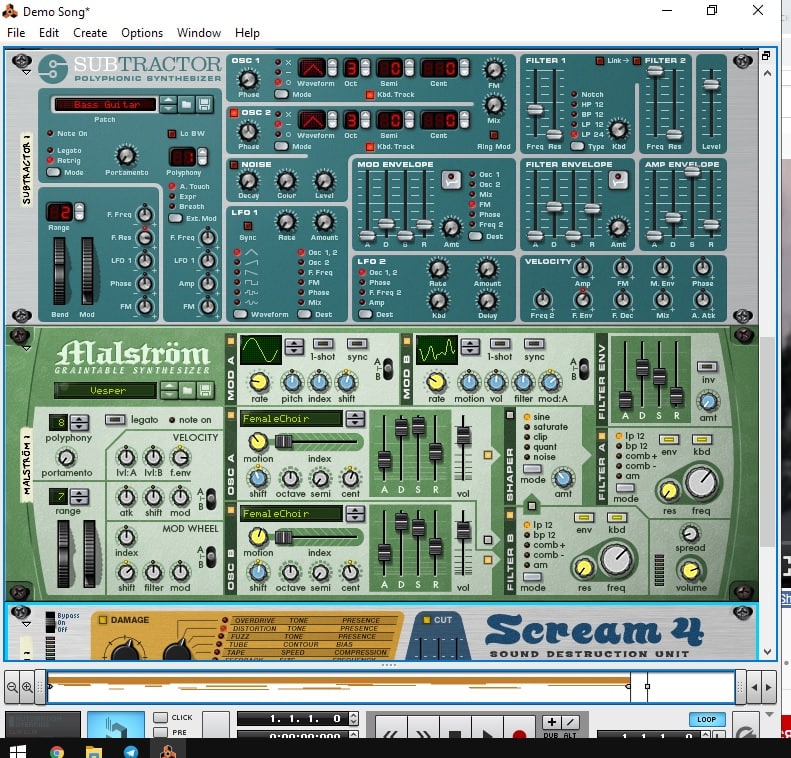Click the Malström Osc A index slider
Screen dimensions: 791x758
284,442
